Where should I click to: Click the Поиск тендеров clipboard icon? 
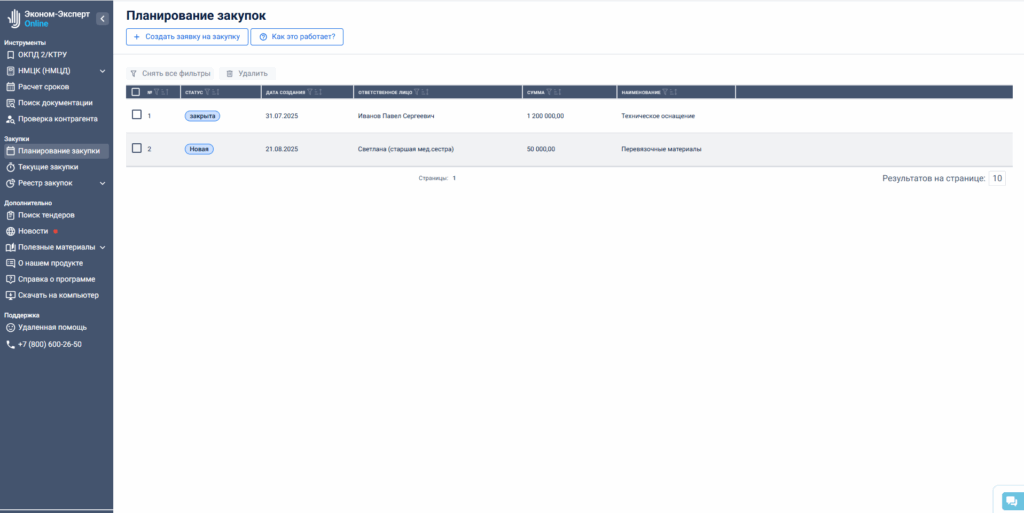(x=10, y=215)
